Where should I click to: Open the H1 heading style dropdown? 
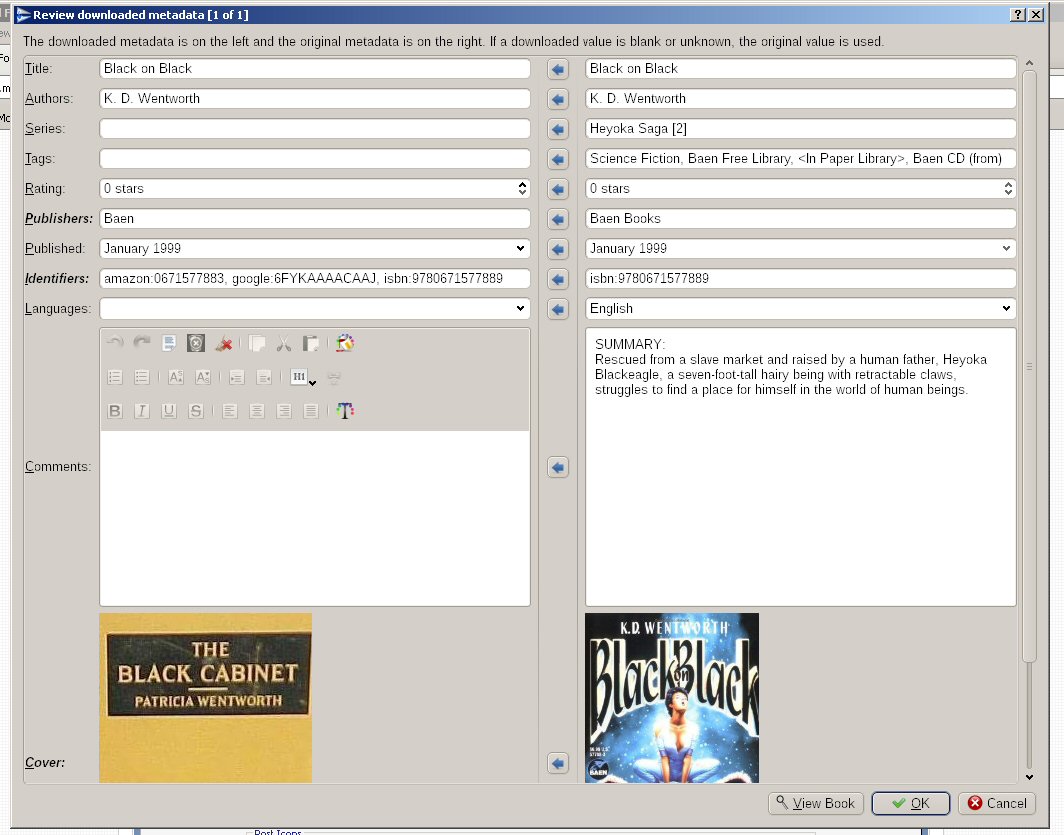[303, 377]
